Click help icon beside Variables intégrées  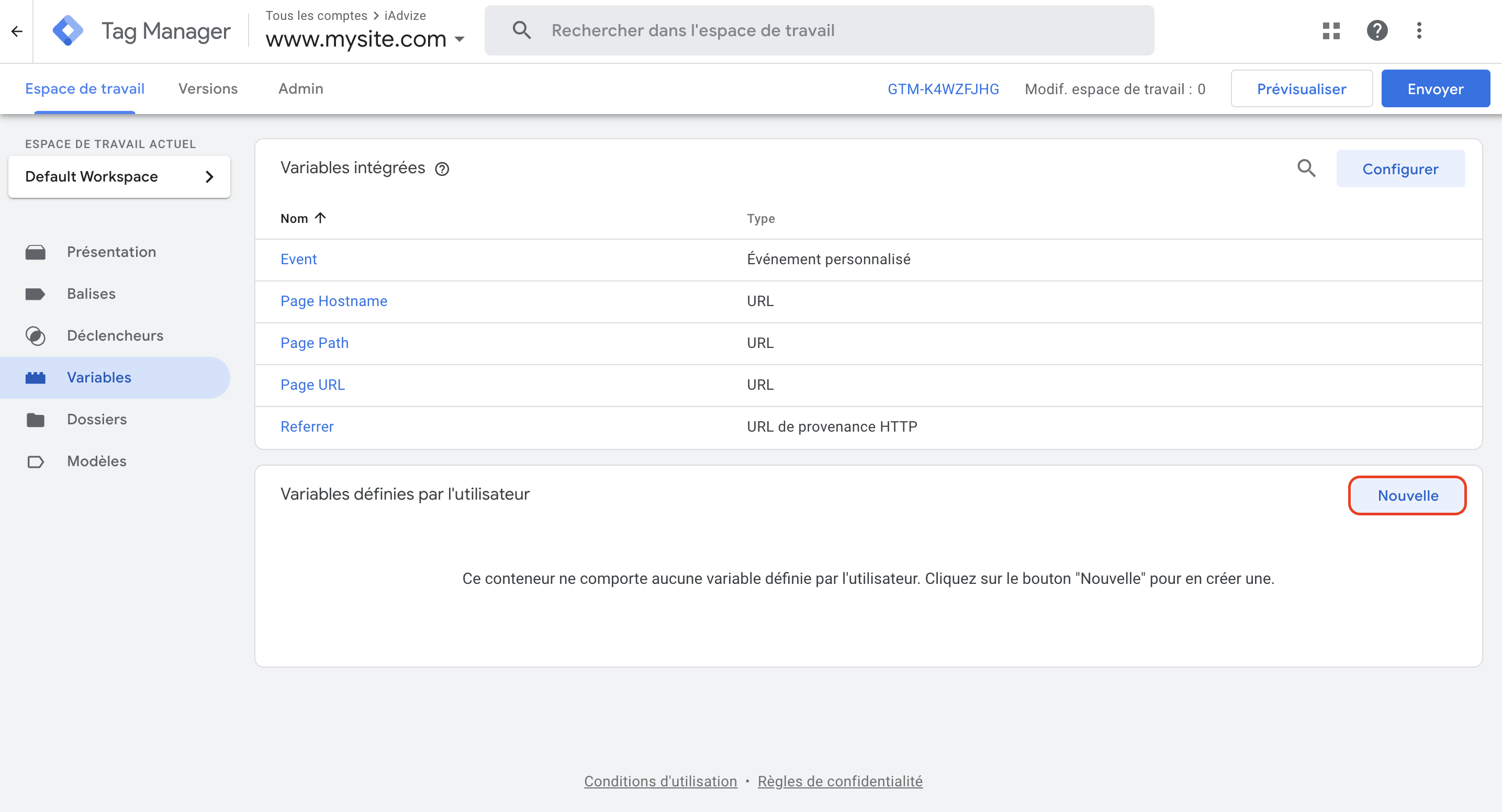pyautogui.click(x=442, y=169)
